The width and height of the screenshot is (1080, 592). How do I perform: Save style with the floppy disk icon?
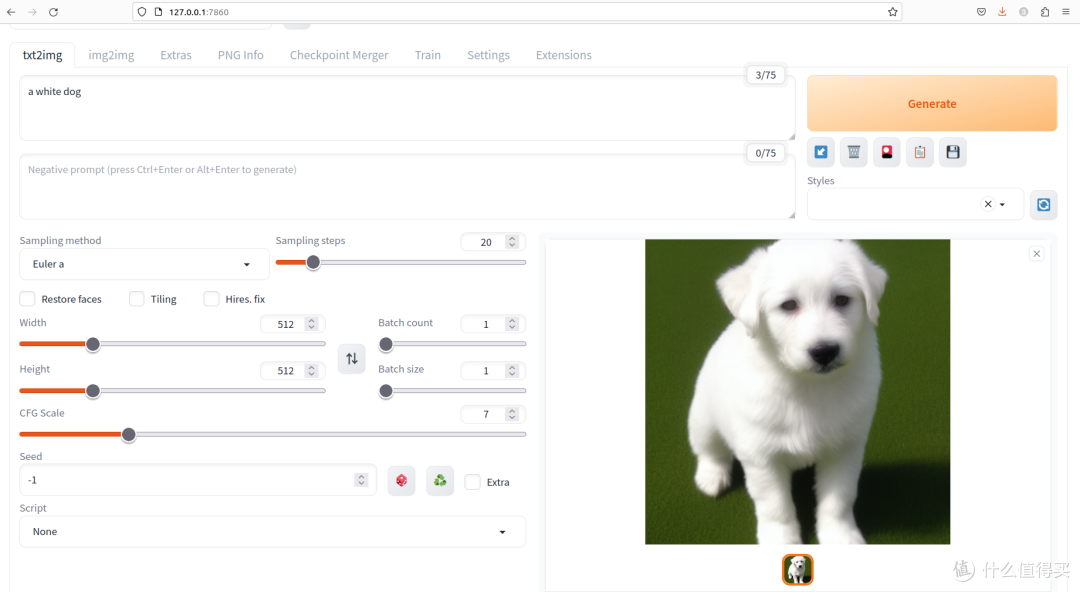click(953, 152)
